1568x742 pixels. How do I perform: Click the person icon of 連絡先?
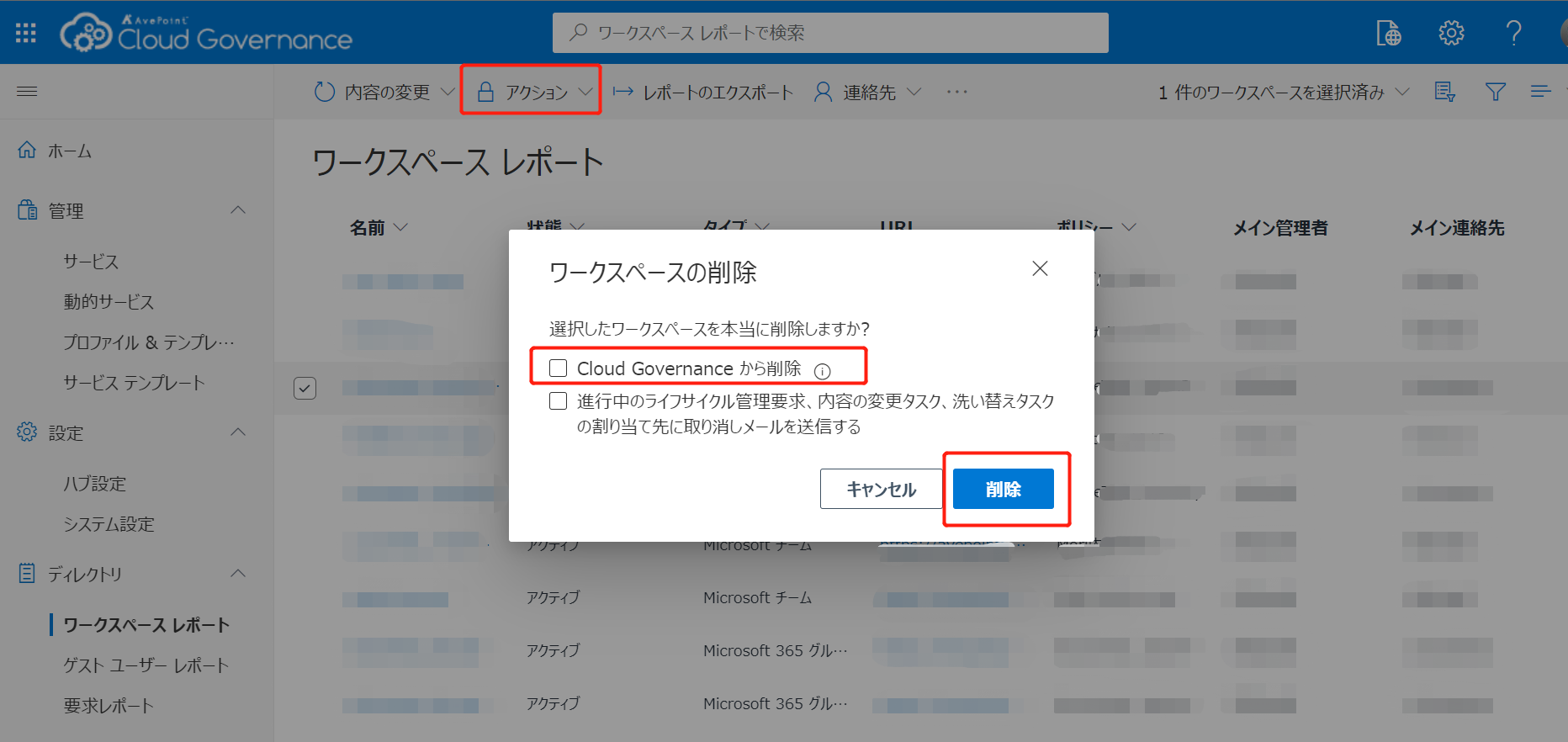pyautogui.click(x=823, y=92)
